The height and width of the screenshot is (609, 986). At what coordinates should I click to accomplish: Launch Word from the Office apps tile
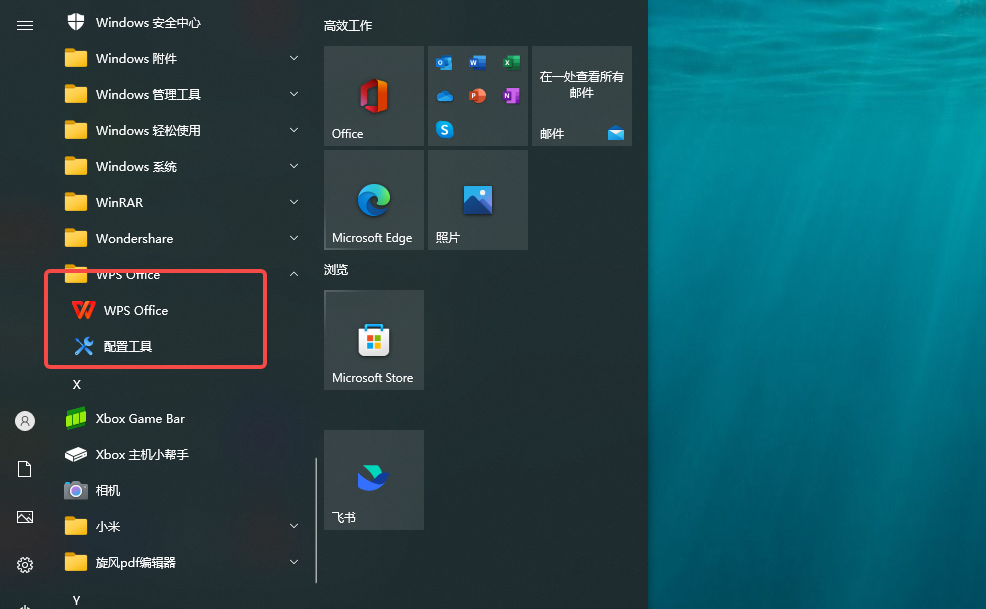coord(477,62)
